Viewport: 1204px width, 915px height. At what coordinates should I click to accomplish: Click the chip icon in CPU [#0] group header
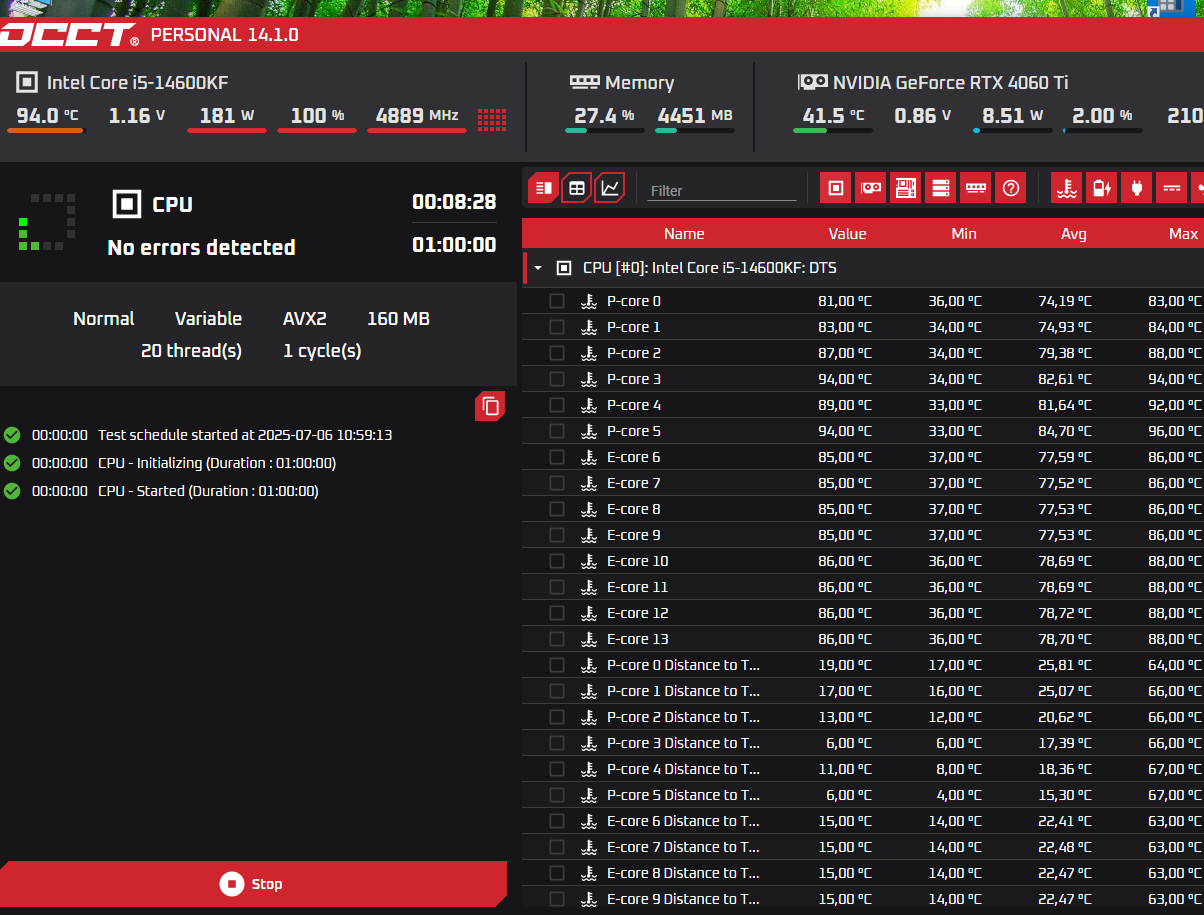pos(564,268)
